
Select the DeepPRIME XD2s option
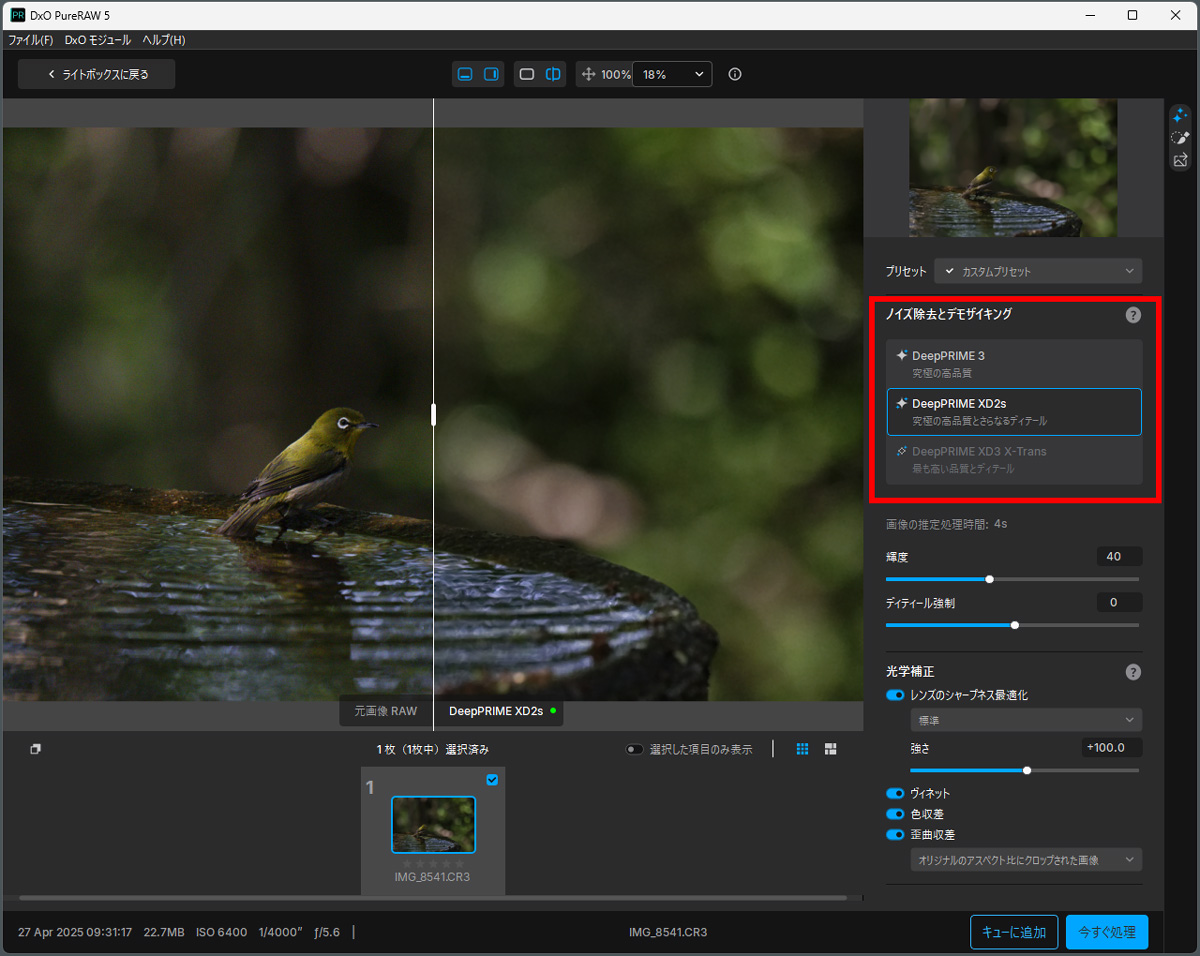click(1014, 412)
